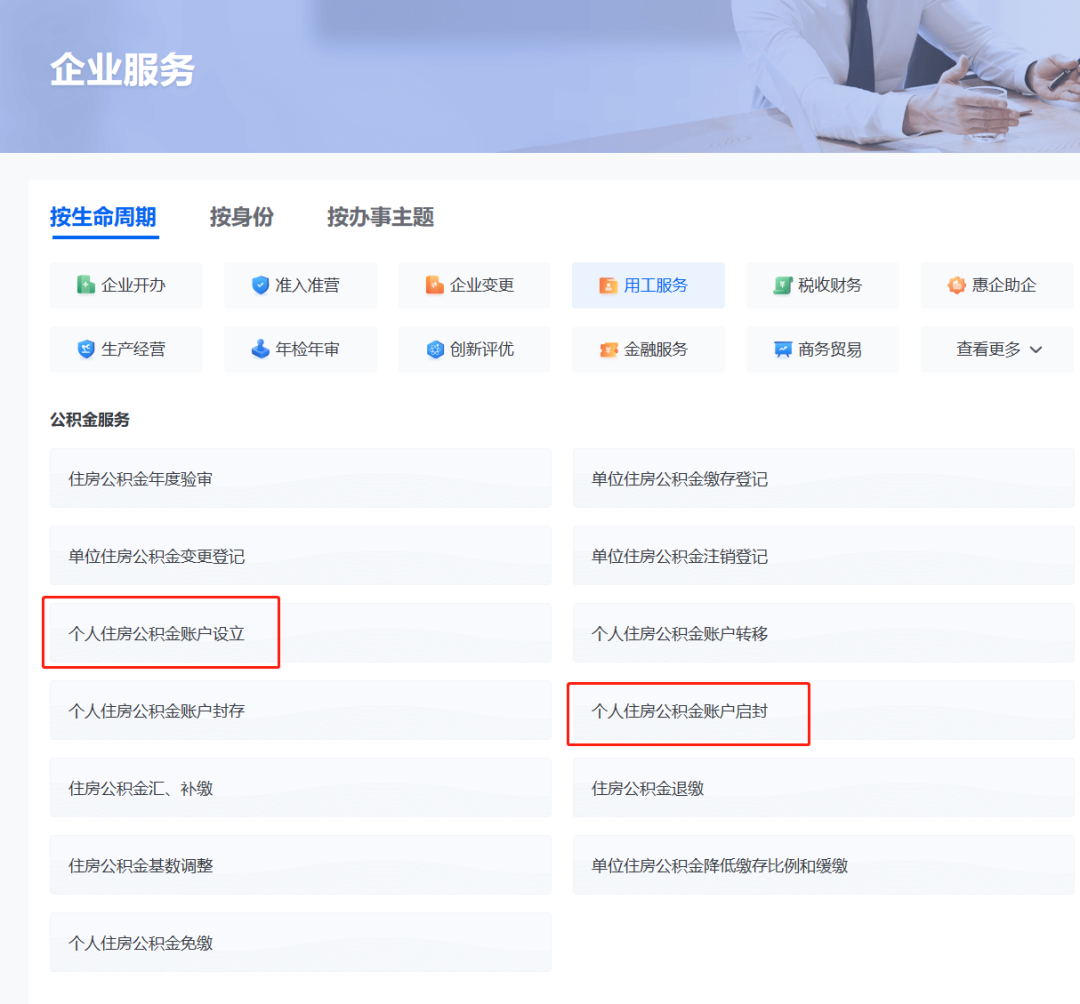
Task: Select the 准入准营 shield icon
Action: [260, 285]
